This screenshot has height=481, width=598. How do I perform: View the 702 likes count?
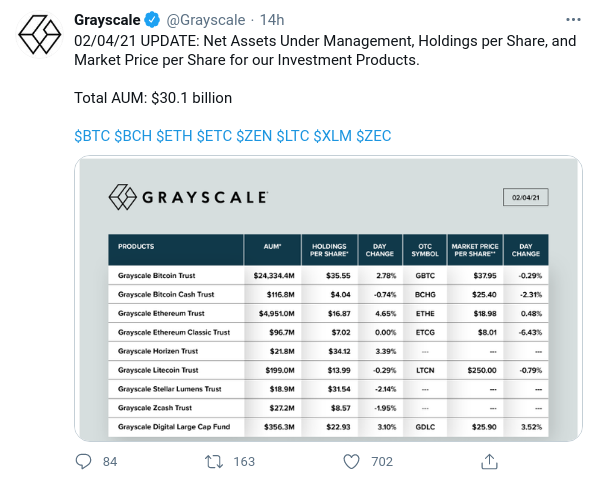point(382,462)
